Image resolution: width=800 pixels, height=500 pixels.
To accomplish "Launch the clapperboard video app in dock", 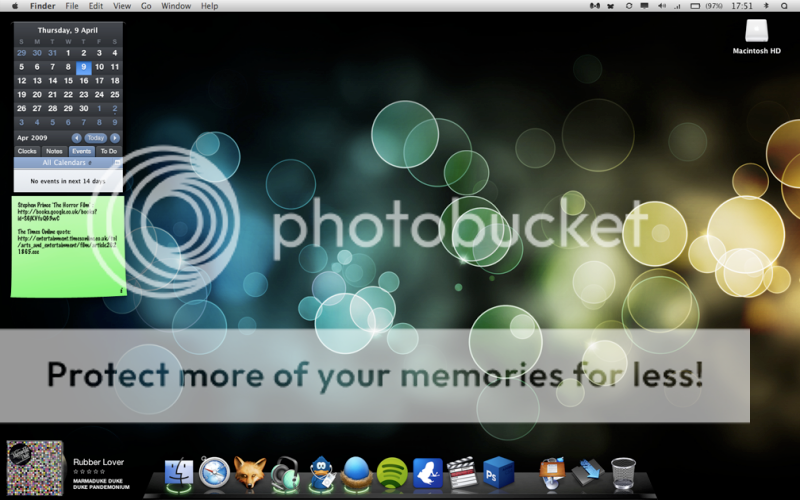I will click(x=462, y=472).
